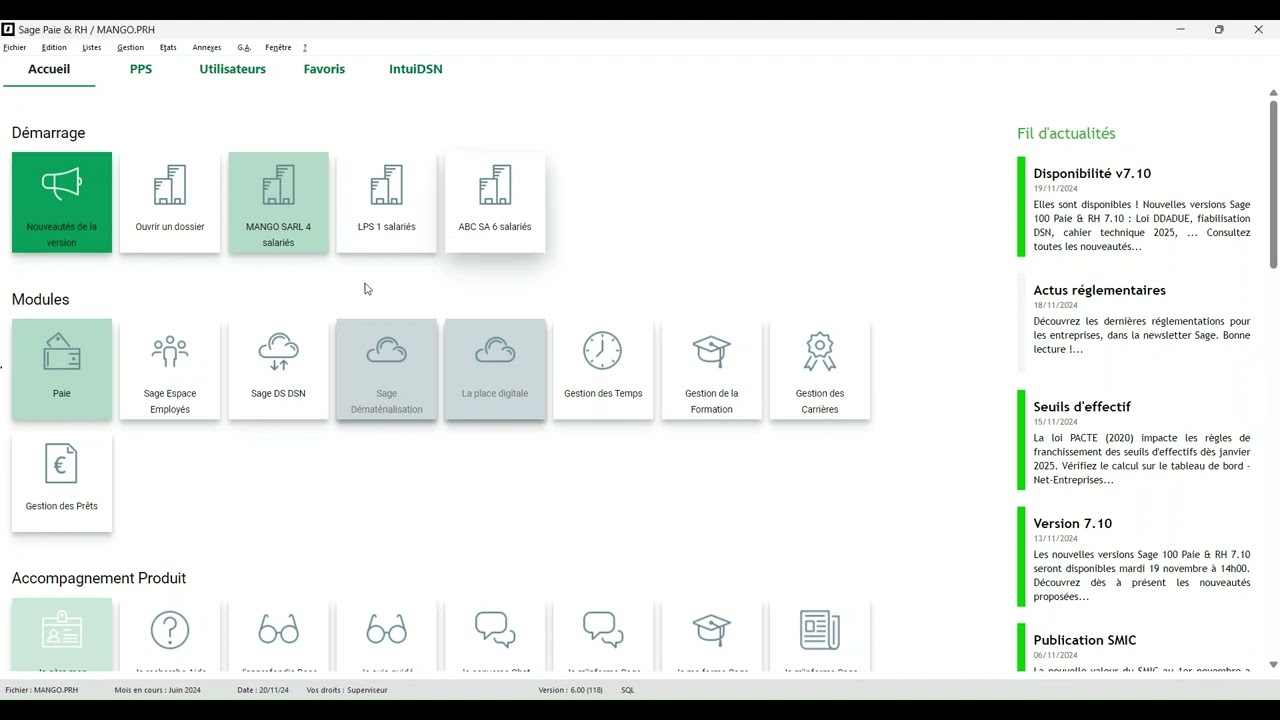Switch to the PPS tab

pyautogui.click(x=141, y=69)
